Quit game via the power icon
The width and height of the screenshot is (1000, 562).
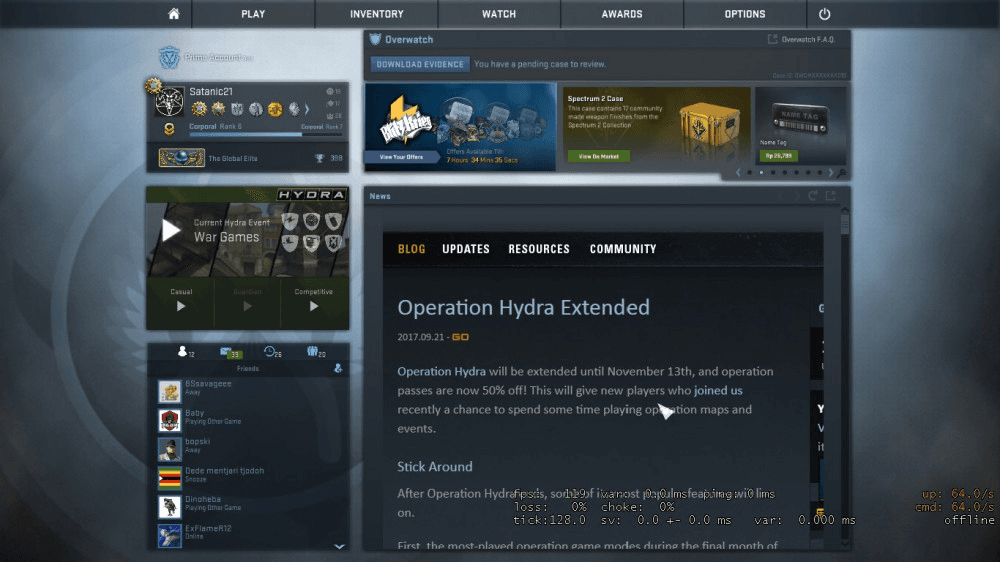click(x=824, y=13)
